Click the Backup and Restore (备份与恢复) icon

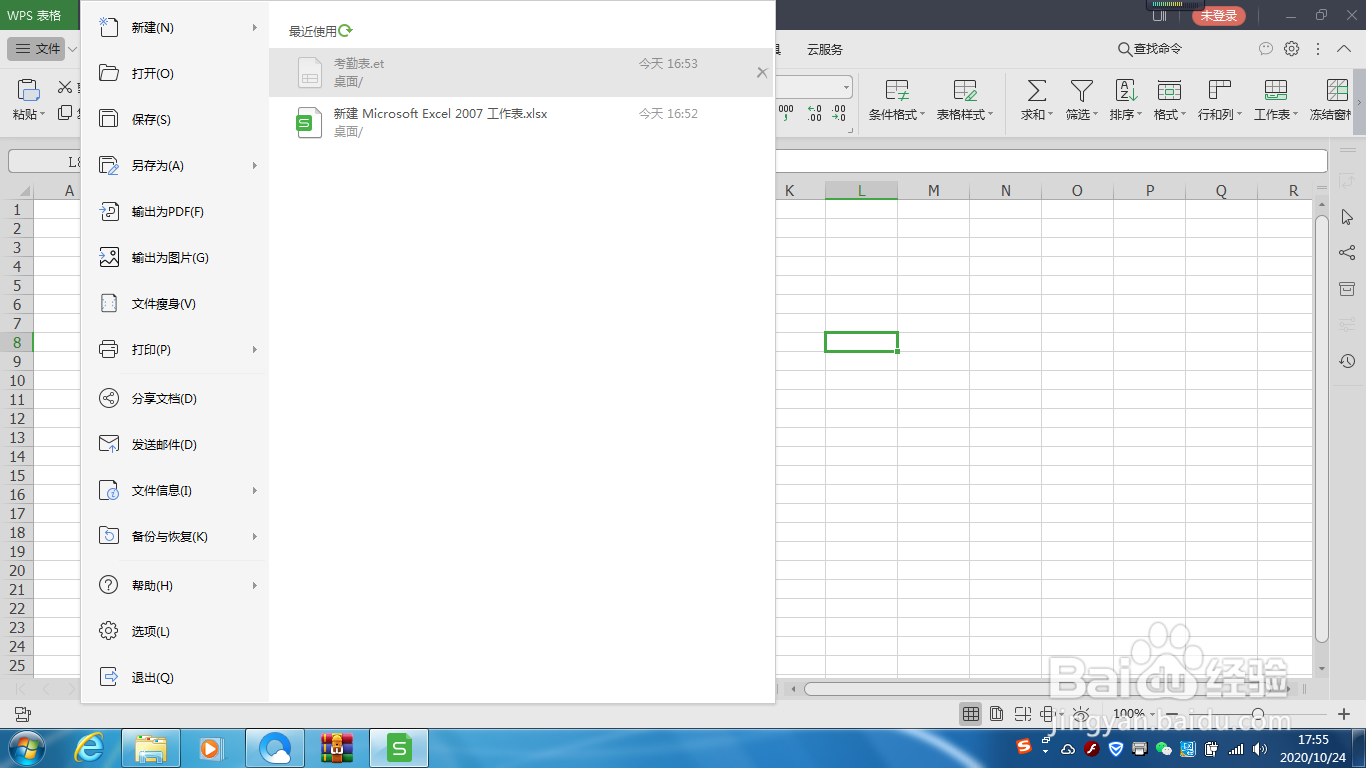[x=109, y=537]
